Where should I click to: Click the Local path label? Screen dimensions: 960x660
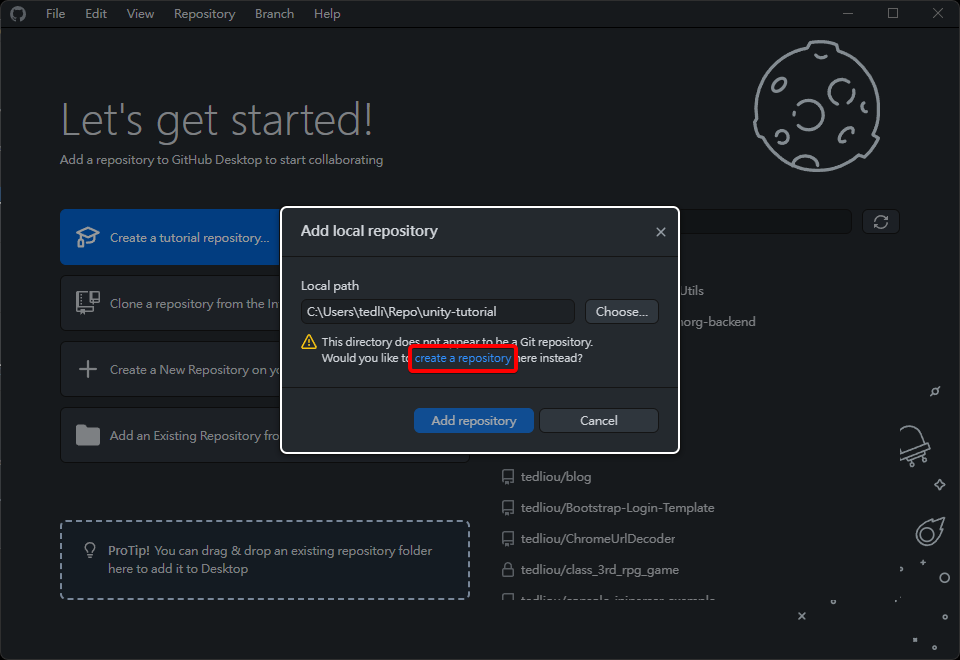pyautogui.click(x=329, y=286)
